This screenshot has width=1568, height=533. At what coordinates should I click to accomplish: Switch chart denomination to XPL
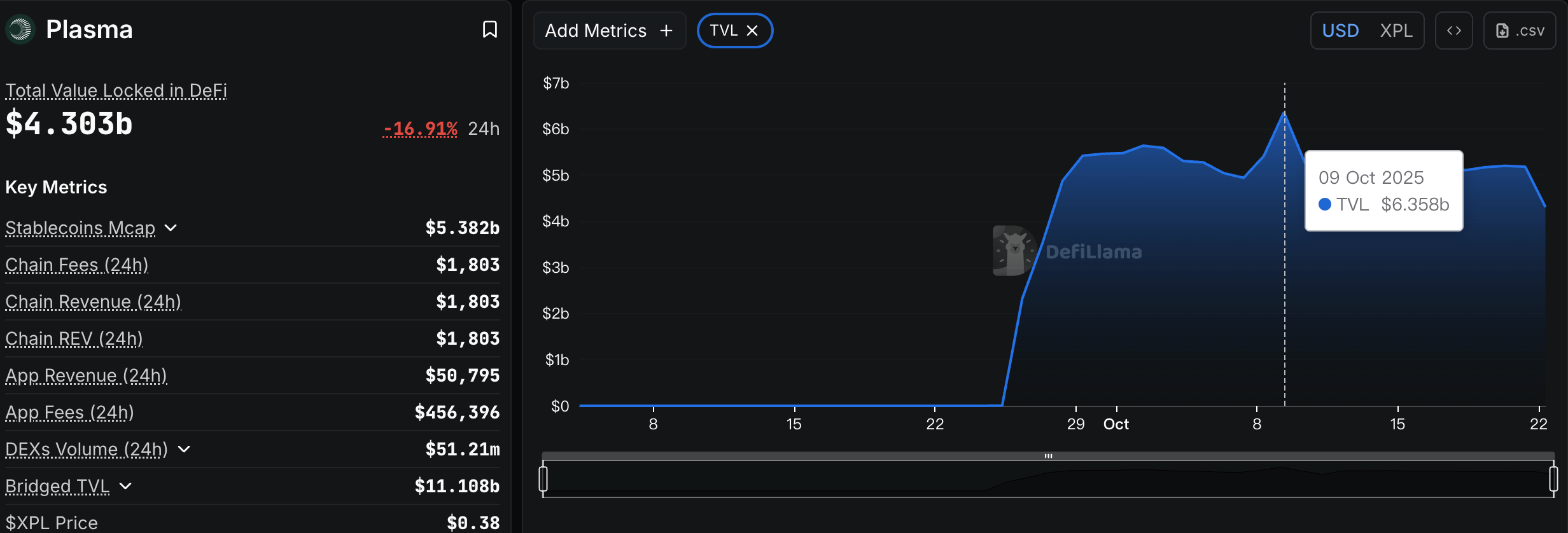tap(1396, 31)
